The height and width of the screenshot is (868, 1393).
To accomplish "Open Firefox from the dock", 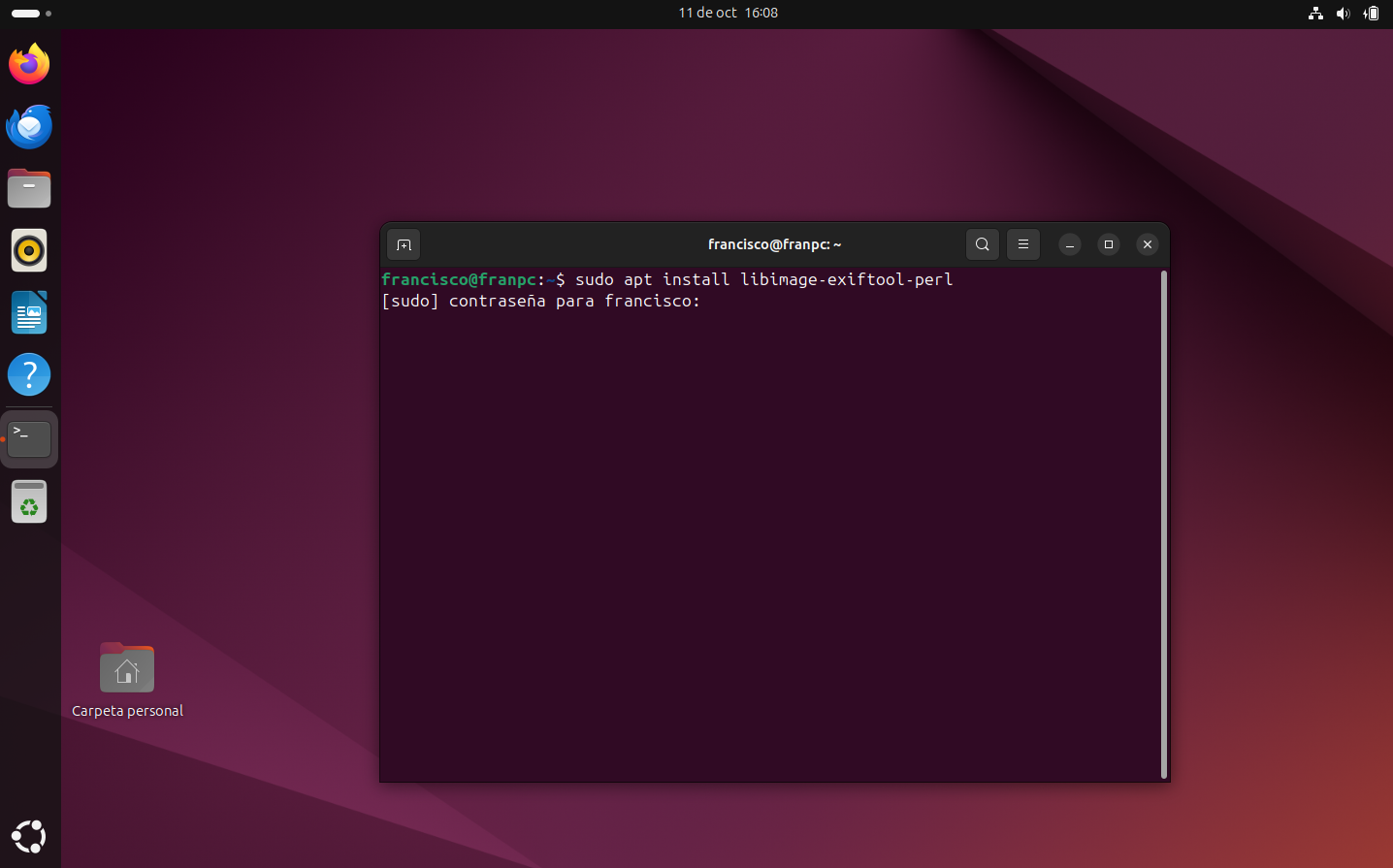I will [28, 64].
